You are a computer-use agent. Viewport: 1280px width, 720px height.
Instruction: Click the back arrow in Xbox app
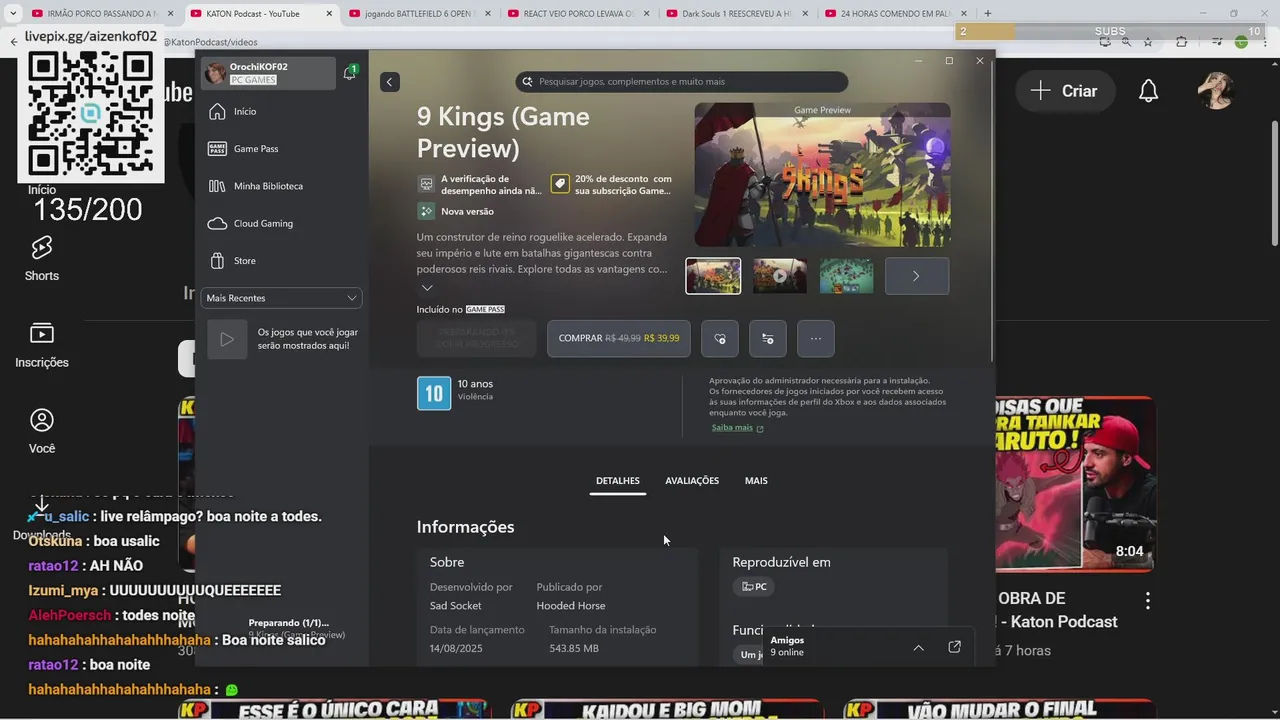[390, 82]
